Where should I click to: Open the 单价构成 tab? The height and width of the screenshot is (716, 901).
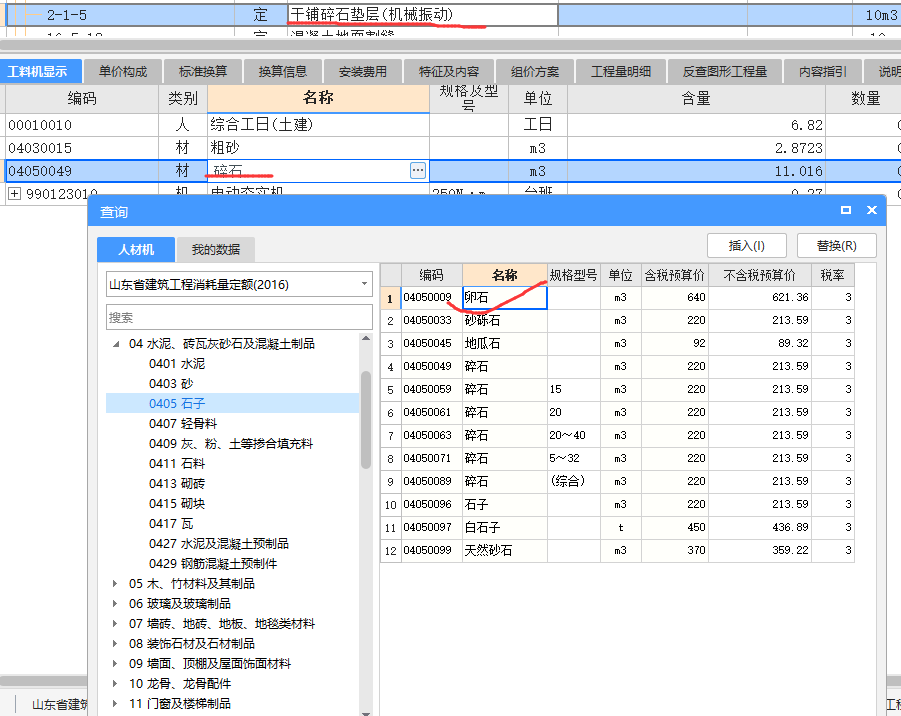tap(122, 71)
